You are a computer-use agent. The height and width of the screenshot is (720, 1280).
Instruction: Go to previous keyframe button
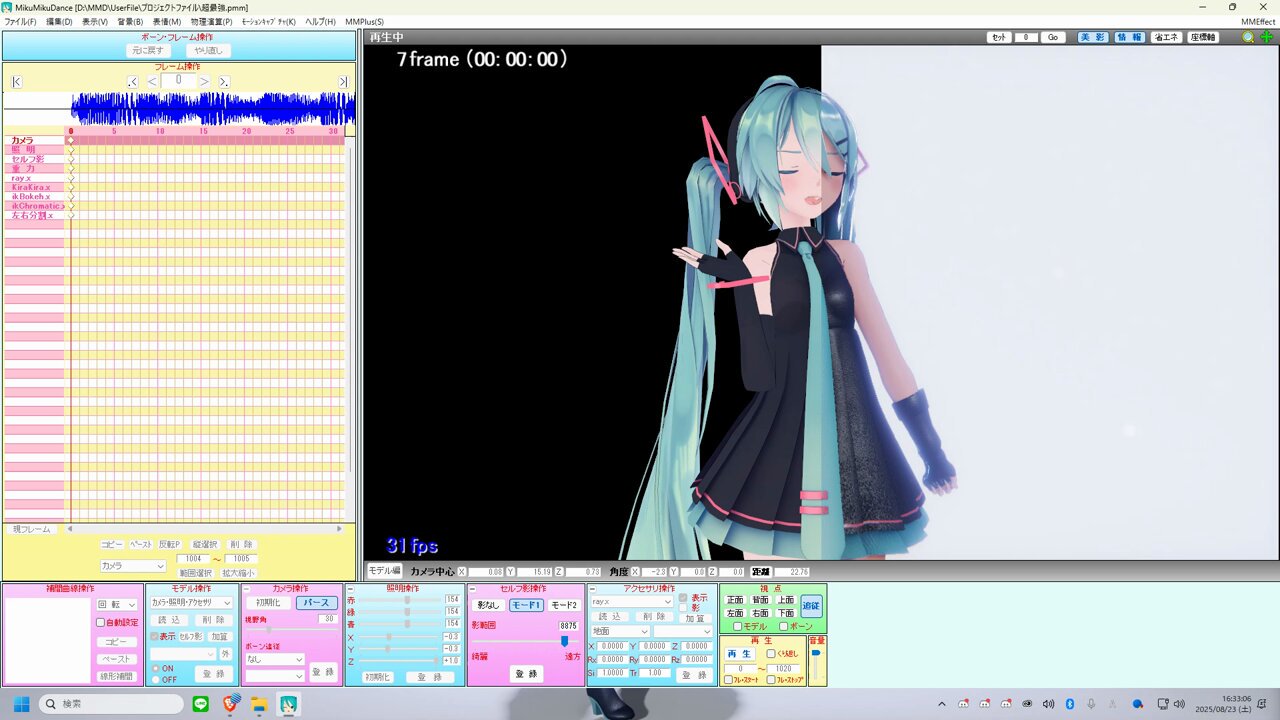click(x=133, y=81)
